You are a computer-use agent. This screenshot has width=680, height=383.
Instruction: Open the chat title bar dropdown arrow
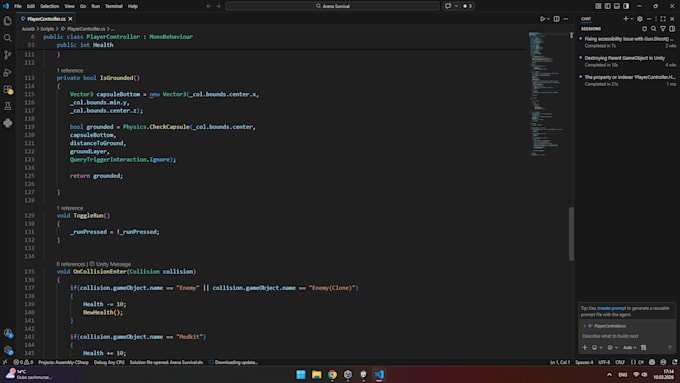tap(456, 6)
